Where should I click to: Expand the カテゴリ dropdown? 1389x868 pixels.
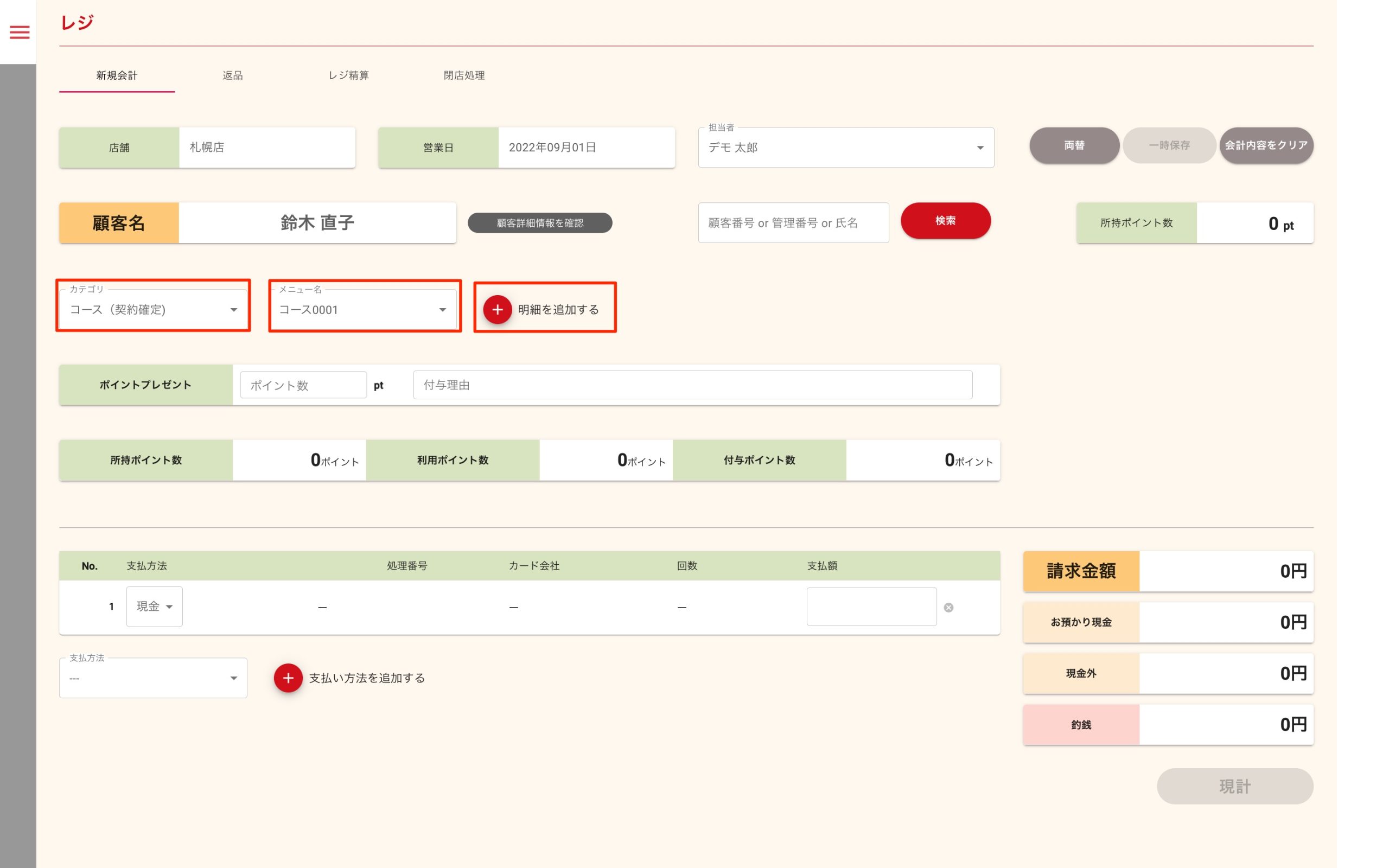(153, 309)
